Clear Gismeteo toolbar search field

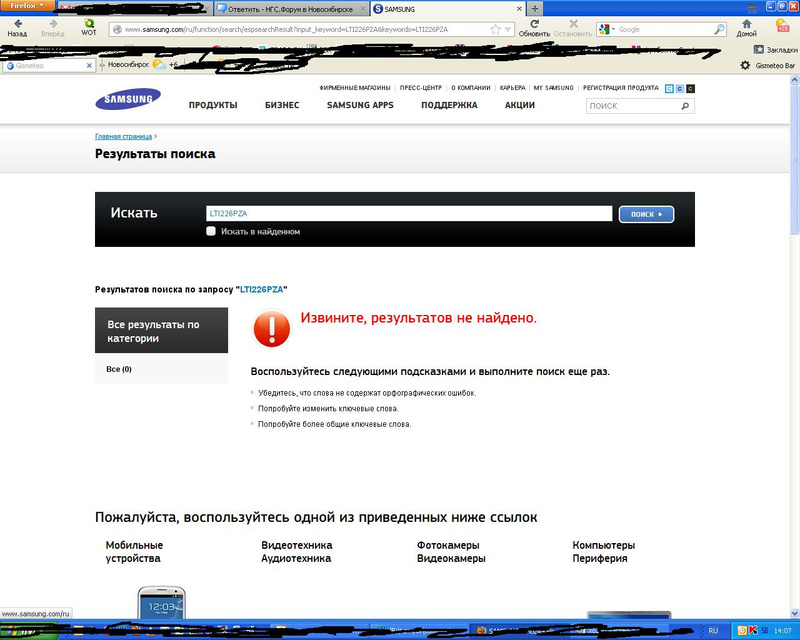pyautogui.click(x=89, y=66)
